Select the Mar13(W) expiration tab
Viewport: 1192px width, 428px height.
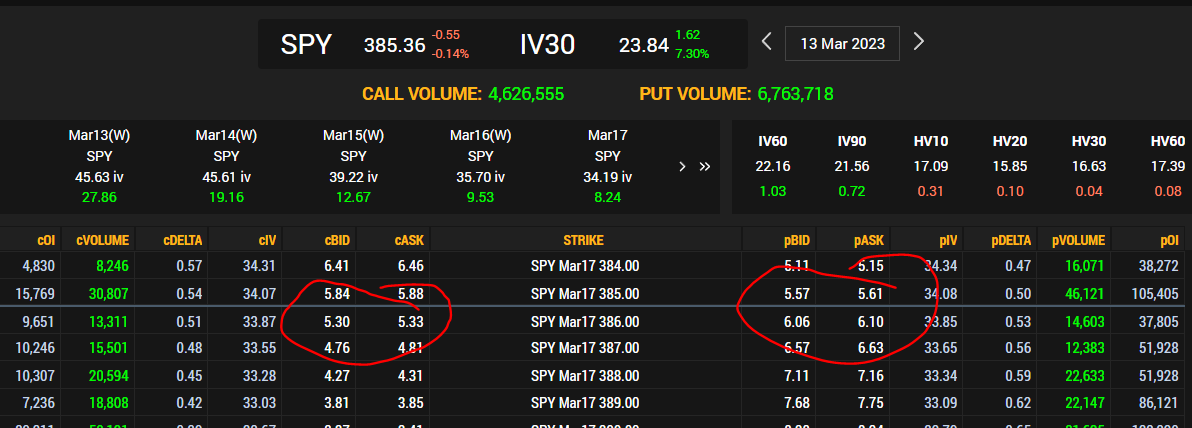tap(99, 166)
